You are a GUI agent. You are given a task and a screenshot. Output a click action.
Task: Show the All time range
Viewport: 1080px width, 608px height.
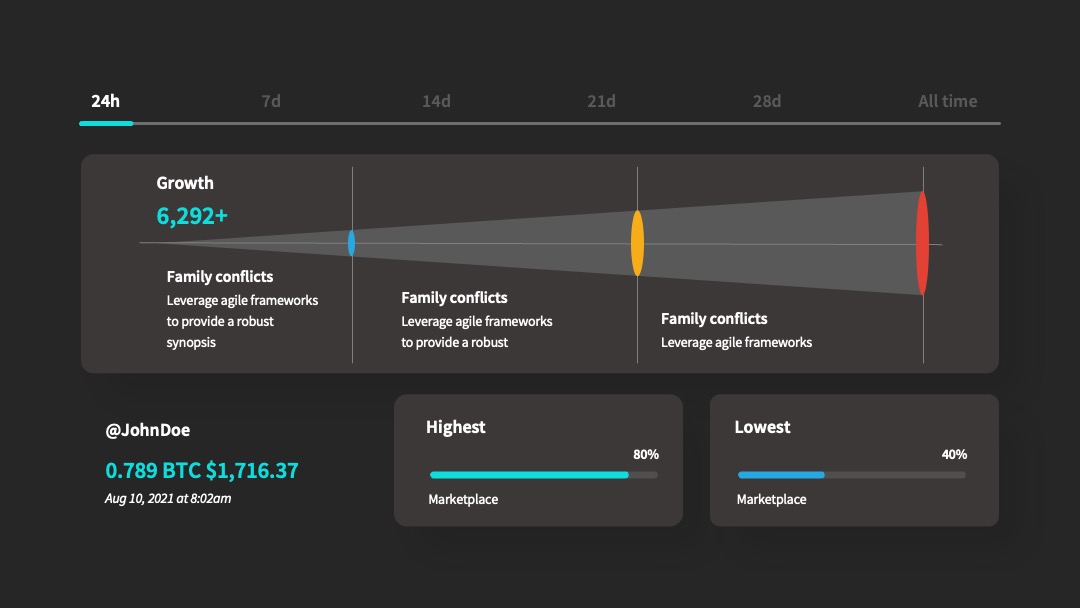(x=947, y=101)
